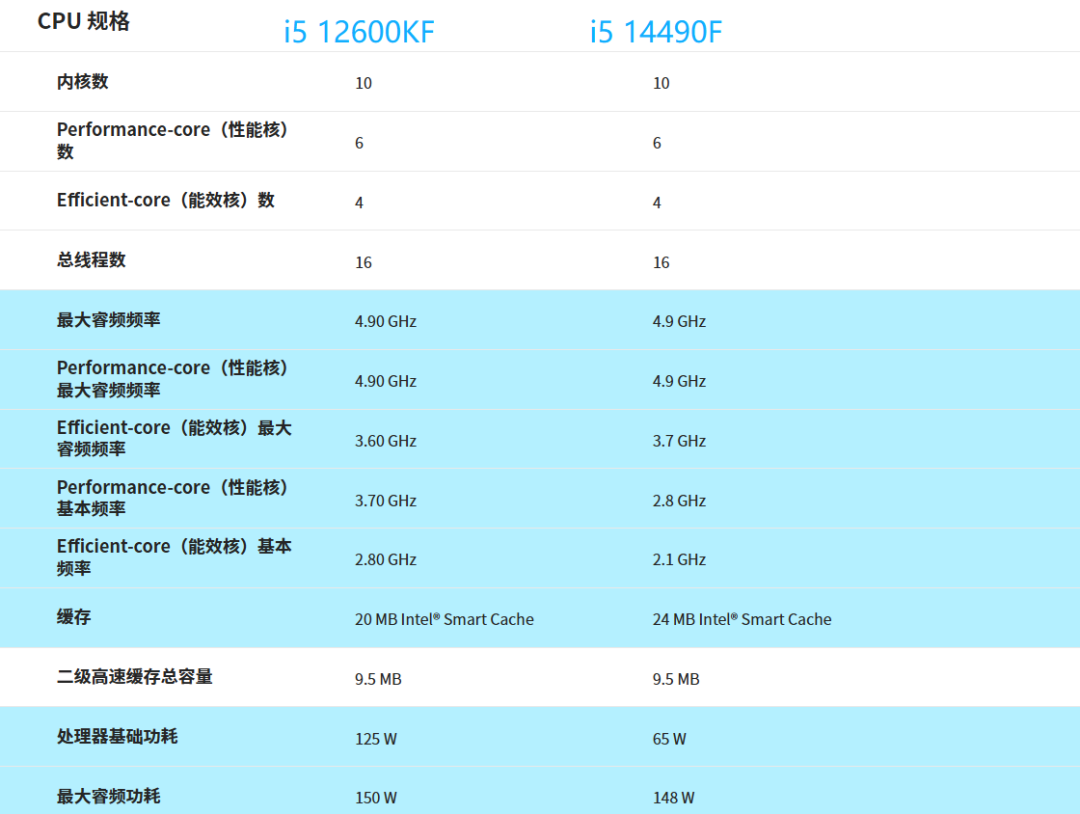
Task: Select the 最大睿频频率 row label
Action: (x=109, y=320)
